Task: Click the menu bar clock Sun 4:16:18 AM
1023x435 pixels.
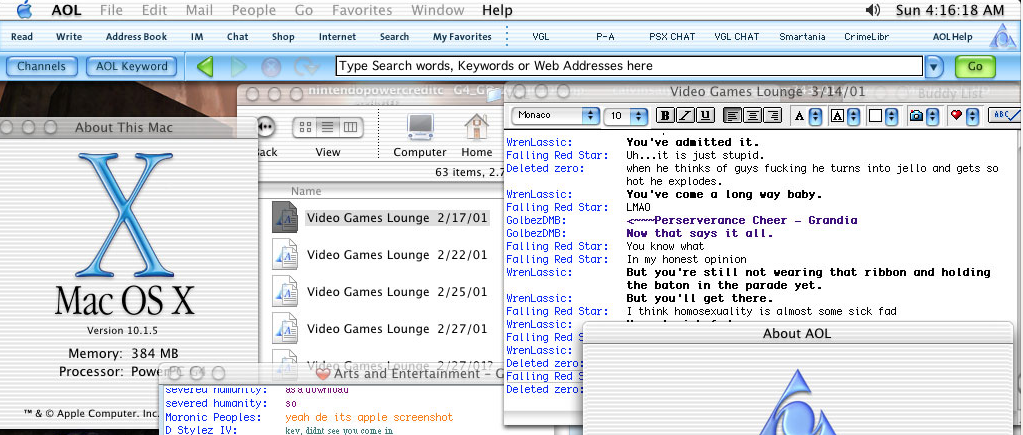Action: coord(949,10)
